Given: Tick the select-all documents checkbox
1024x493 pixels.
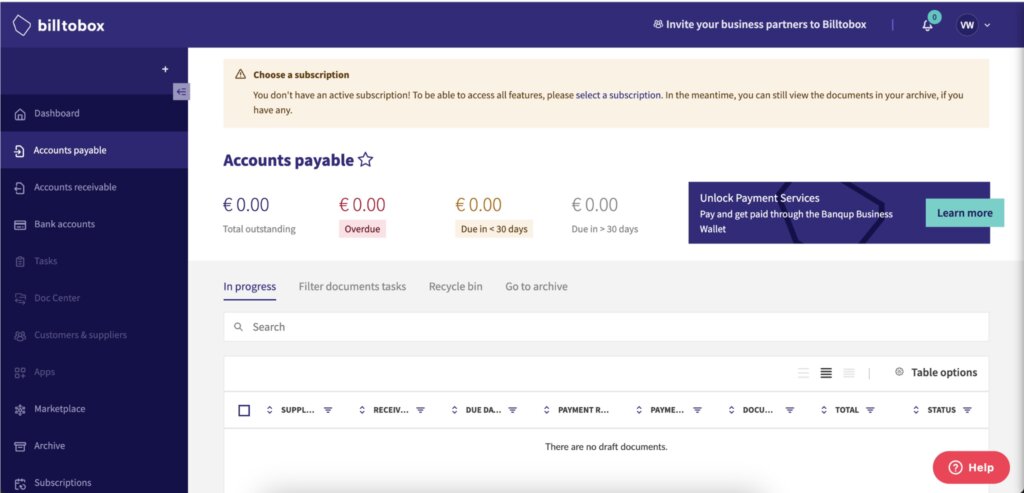Looking at the screenshot, I should point(244,411).
